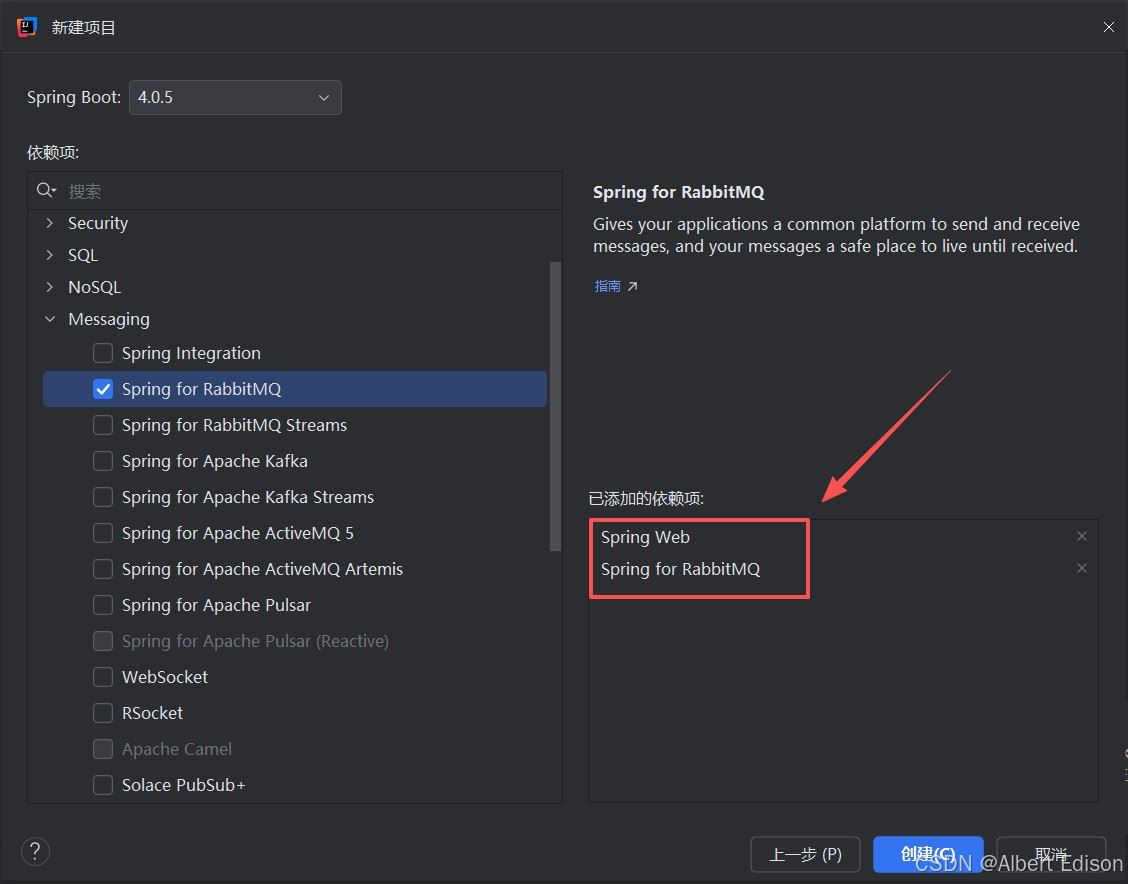This screenshot has height=884, width=1128.
Task: Open the Spring Boot version dropdown
Action: [x=235, y=97]
